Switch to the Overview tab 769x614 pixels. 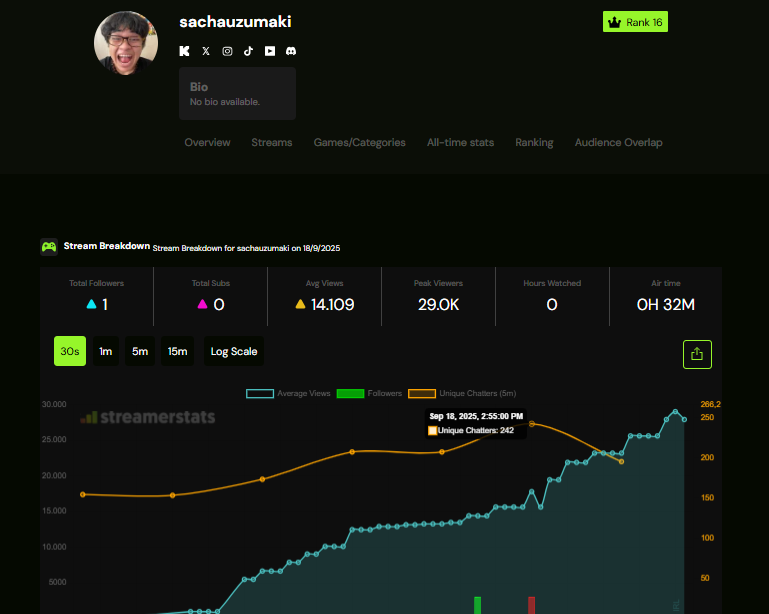207,143
